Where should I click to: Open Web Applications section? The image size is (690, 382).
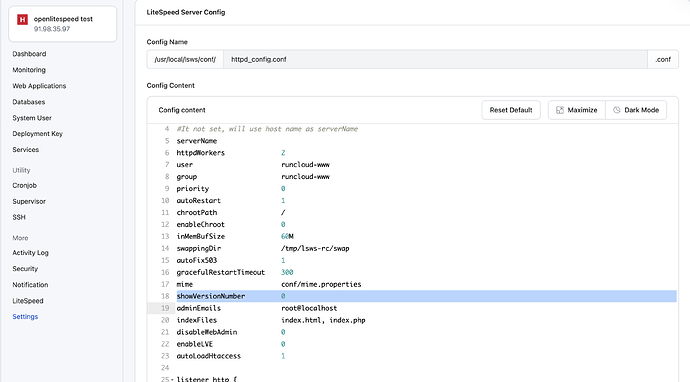[39, 86]
